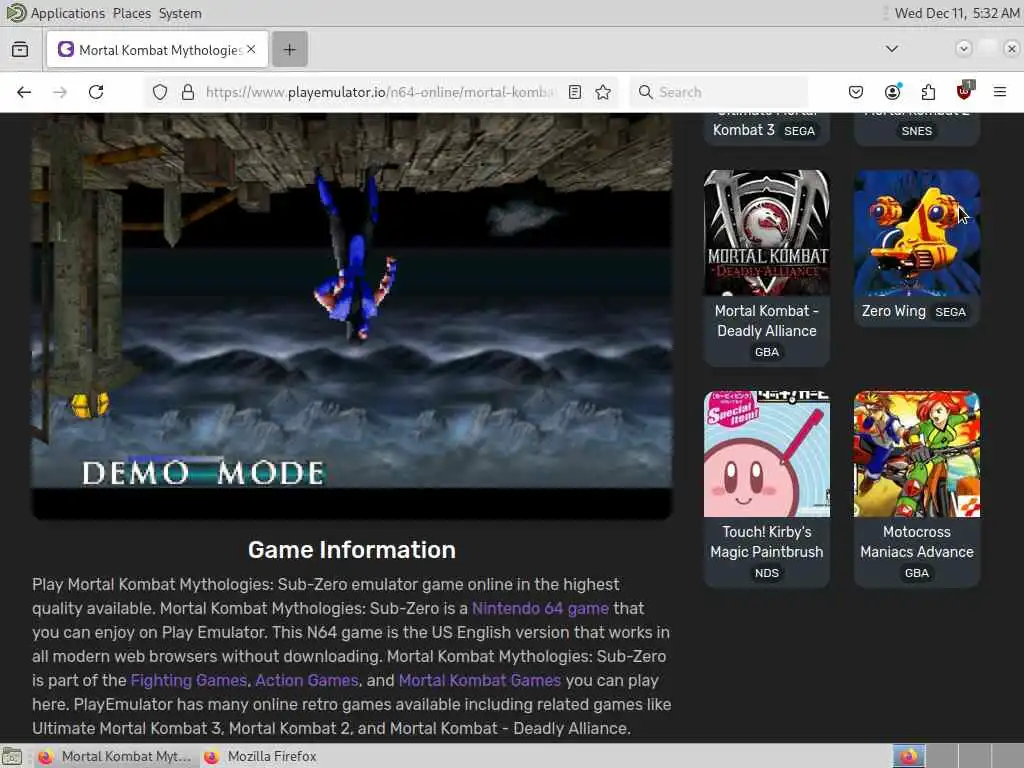Click the Game Information heading
Viewport: 1024px width, 768px height.
[x=352, y=550]
